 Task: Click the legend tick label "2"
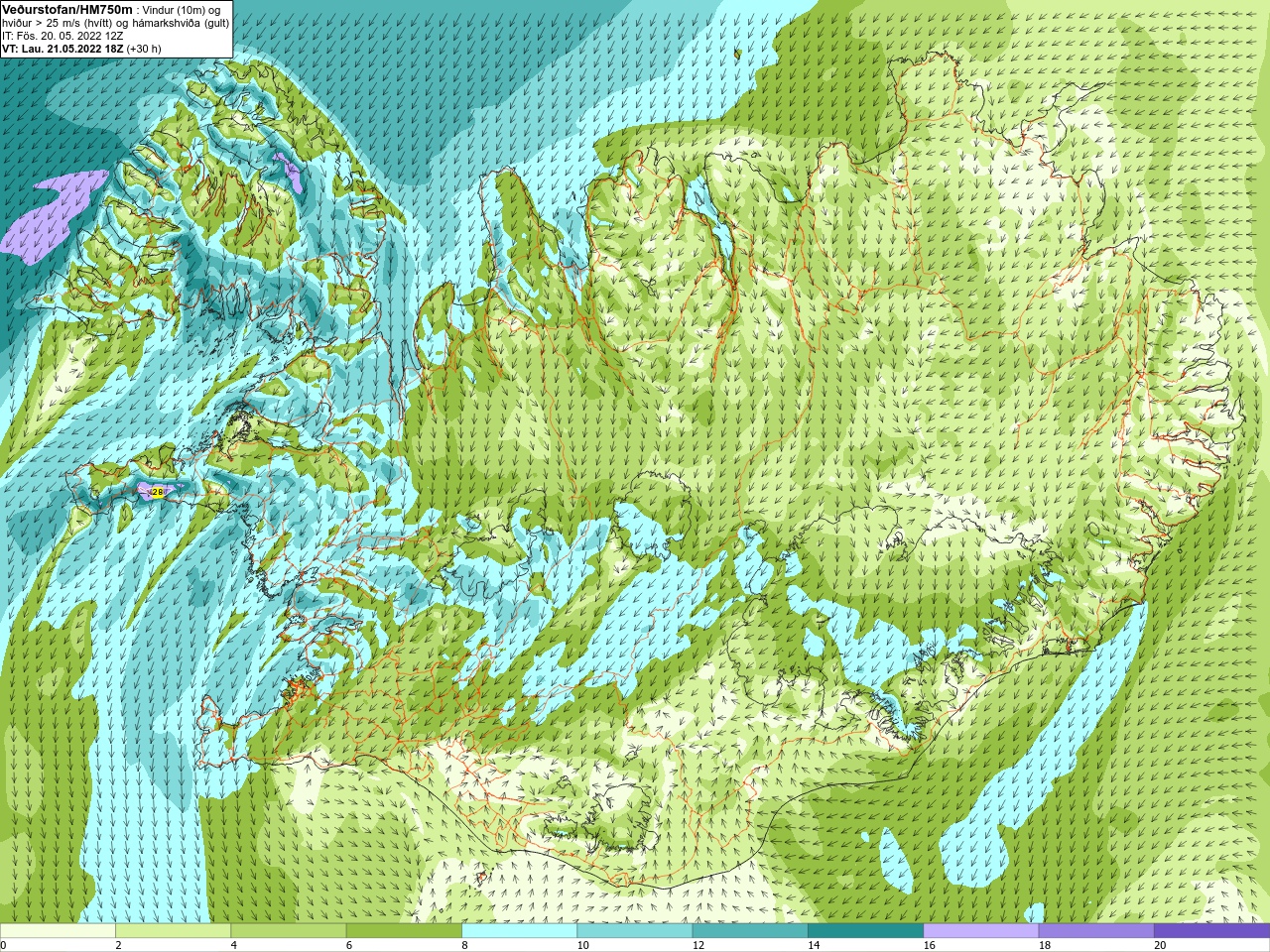[x=118, y=945]
